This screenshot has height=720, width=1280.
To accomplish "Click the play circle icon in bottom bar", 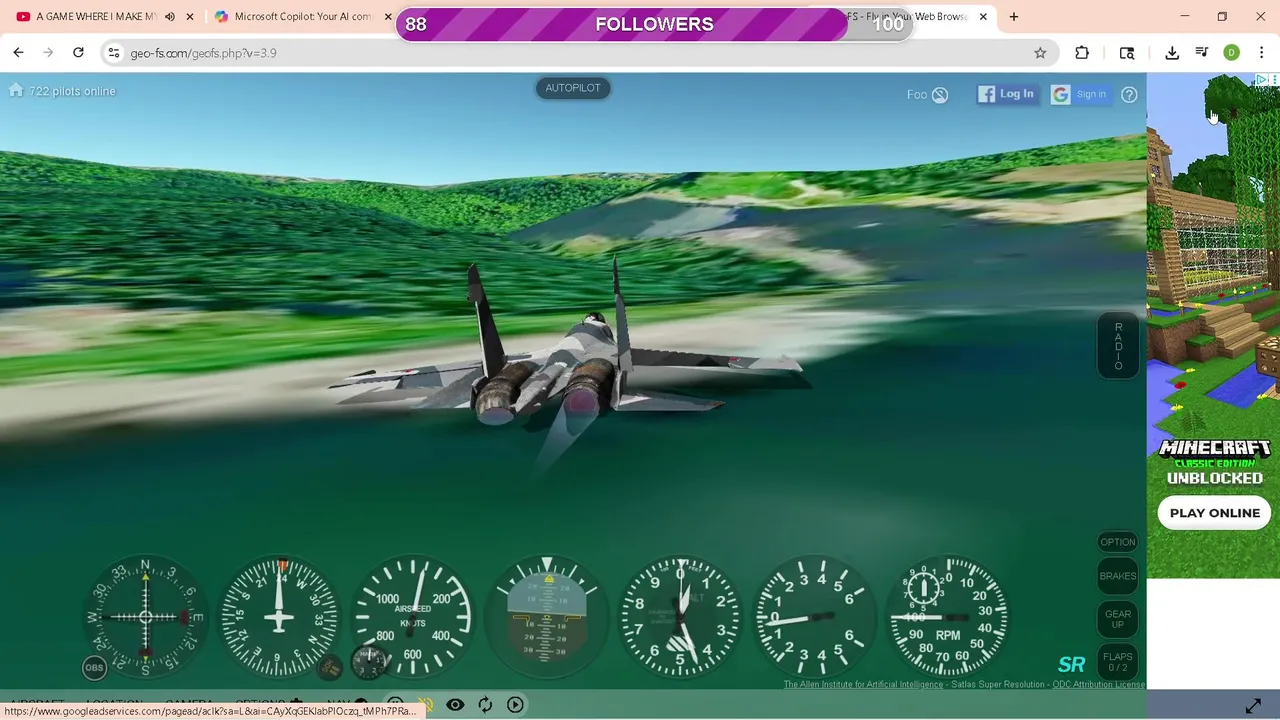I will [515, 705].
